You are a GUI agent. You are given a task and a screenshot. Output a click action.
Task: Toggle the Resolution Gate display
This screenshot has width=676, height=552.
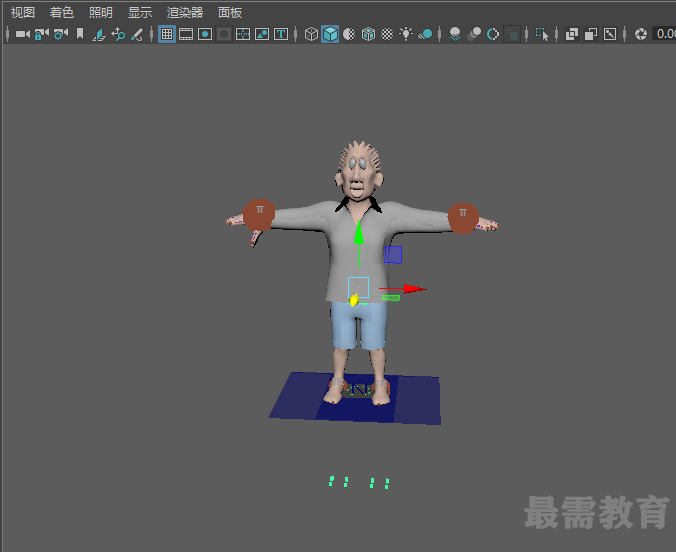tap(205, 34)
